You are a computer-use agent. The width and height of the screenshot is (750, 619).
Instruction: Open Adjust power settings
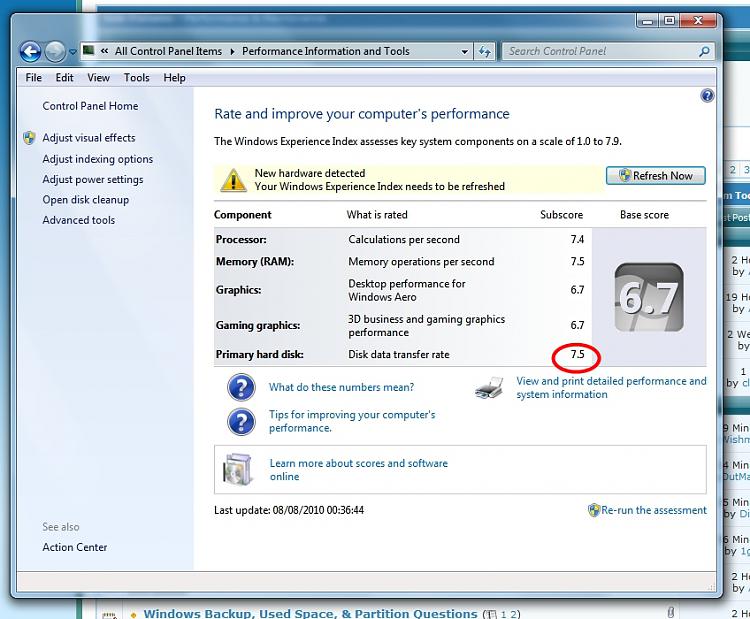pyautogui.click(x=93, y=179)
